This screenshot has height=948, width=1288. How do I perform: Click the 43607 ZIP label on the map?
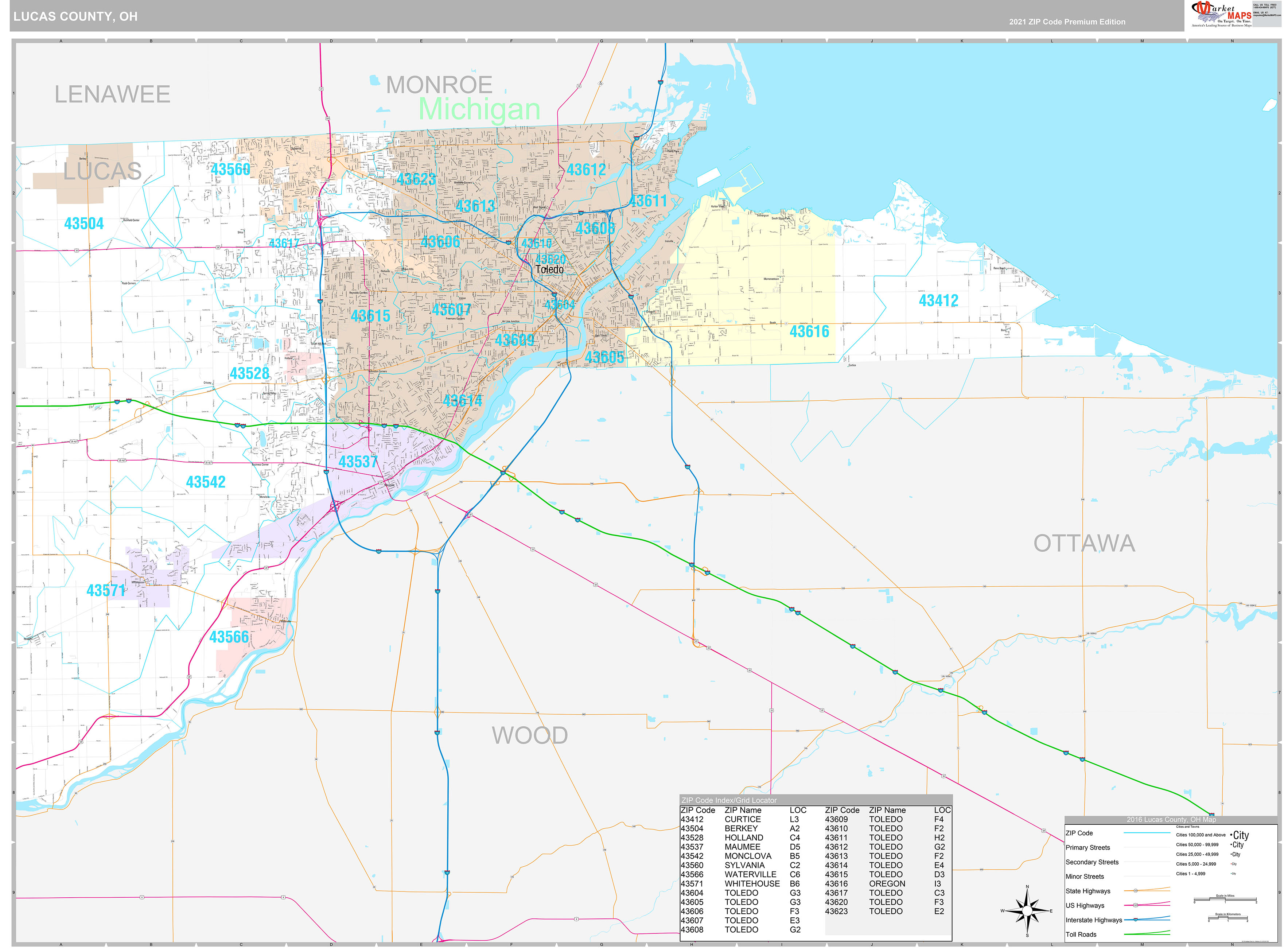(452, 310)
